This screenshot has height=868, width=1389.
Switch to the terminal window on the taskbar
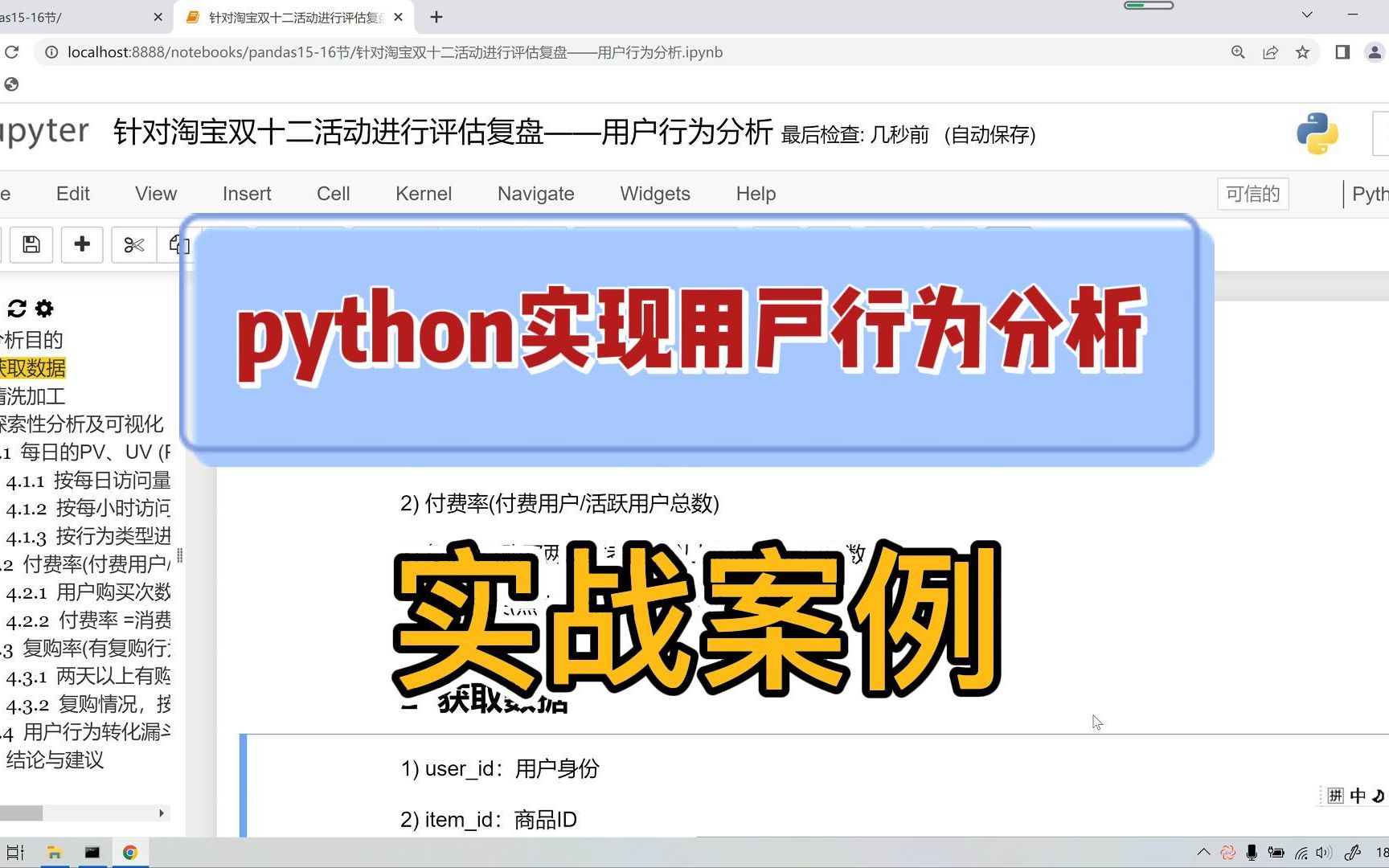click(92, 853)
